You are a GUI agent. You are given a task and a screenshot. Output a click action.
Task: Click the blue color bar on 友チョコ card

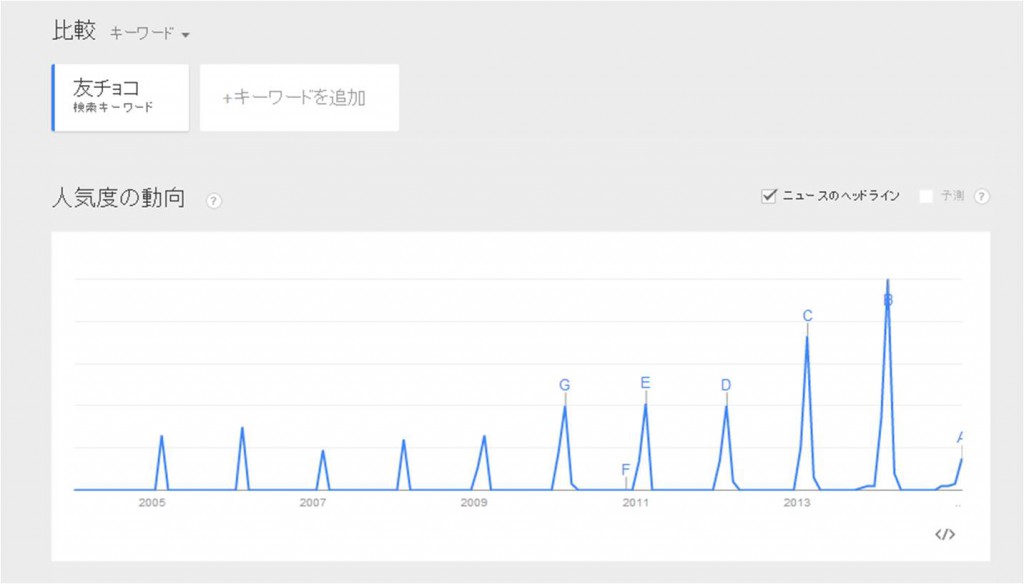coord(53,97)
